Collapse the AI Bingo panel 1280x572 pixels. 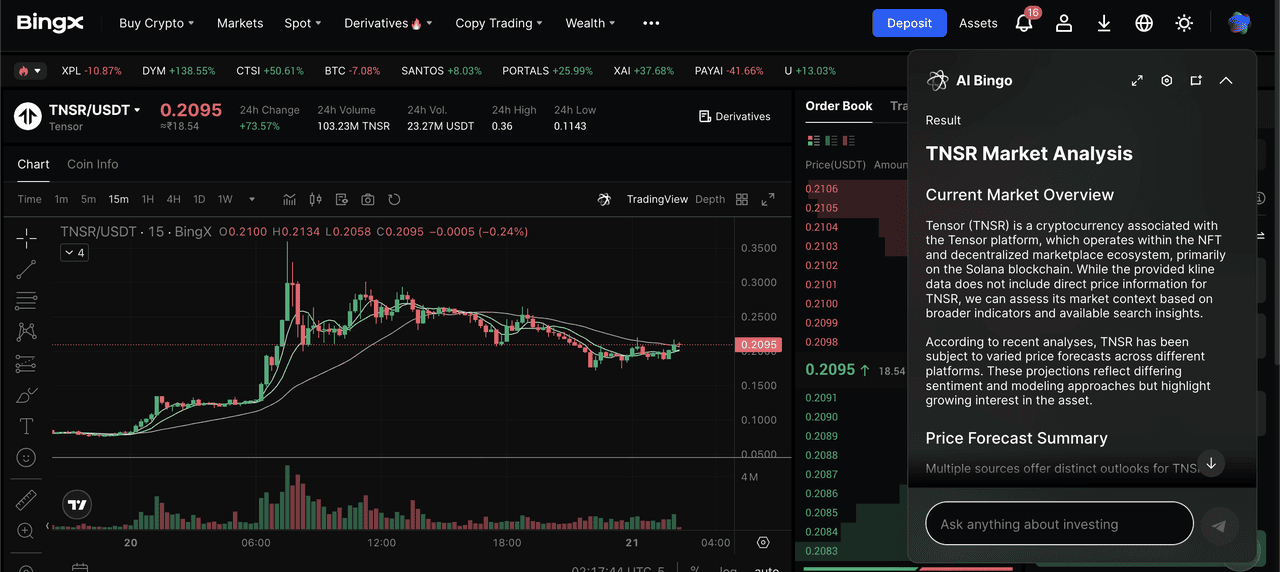[1226, 81]
